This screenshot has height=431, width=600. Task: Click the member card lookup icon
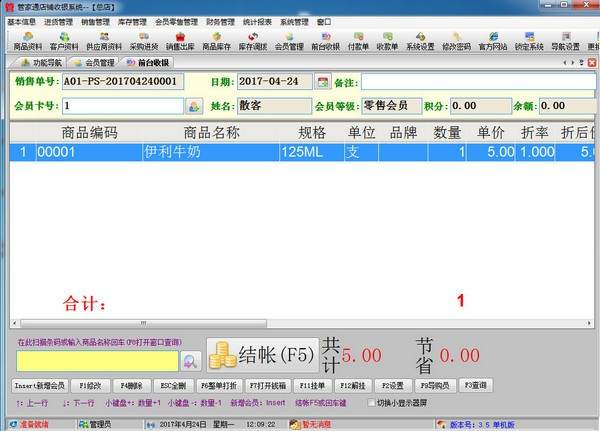click(194, 105)
